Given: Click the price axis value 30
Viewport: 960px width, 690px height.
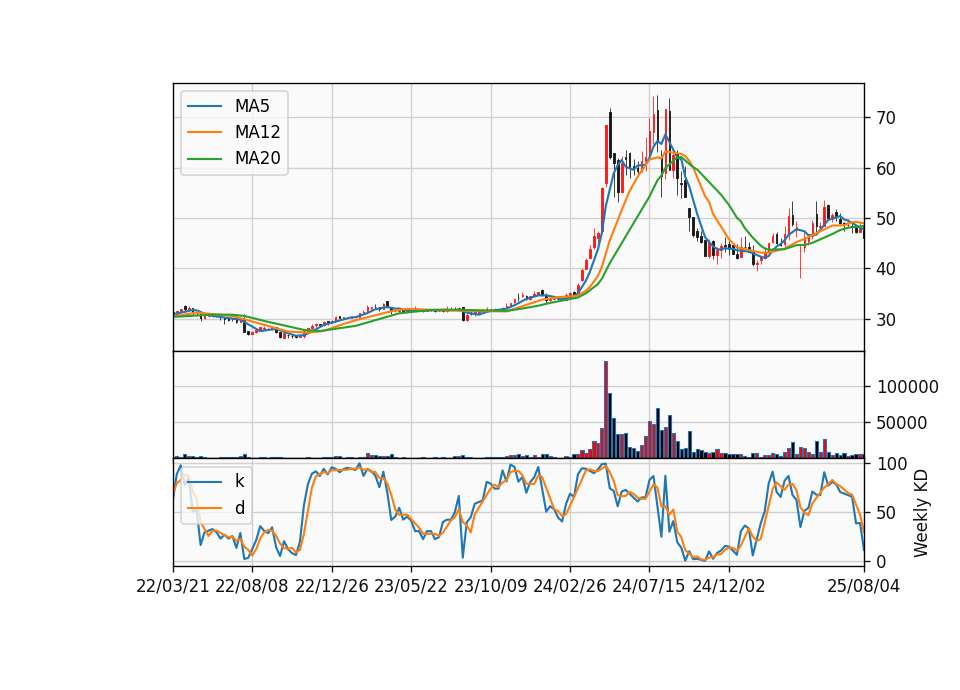Looking at the screenshot, I should pos(886,320).
